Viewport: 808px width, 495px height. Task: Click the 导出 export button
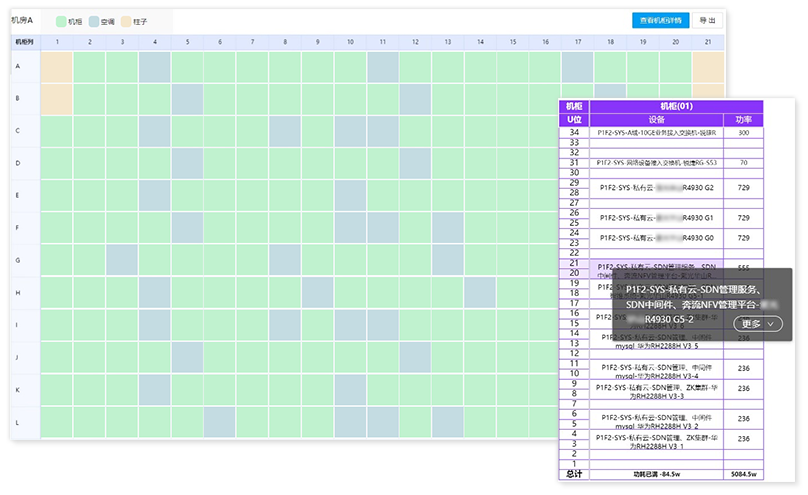click(707, 20)
